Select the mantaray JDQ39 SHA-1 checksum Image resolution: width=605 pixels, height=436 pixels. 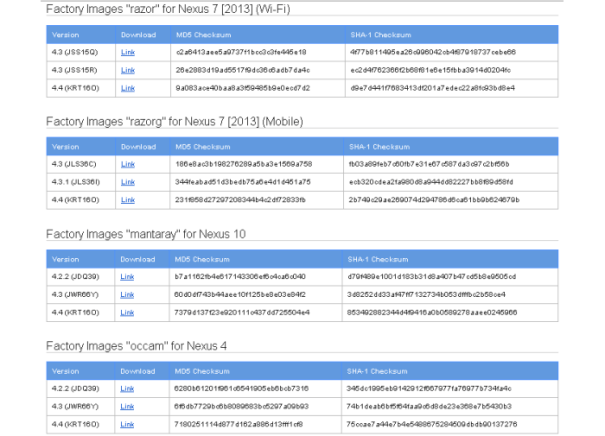tap(431, 277)
